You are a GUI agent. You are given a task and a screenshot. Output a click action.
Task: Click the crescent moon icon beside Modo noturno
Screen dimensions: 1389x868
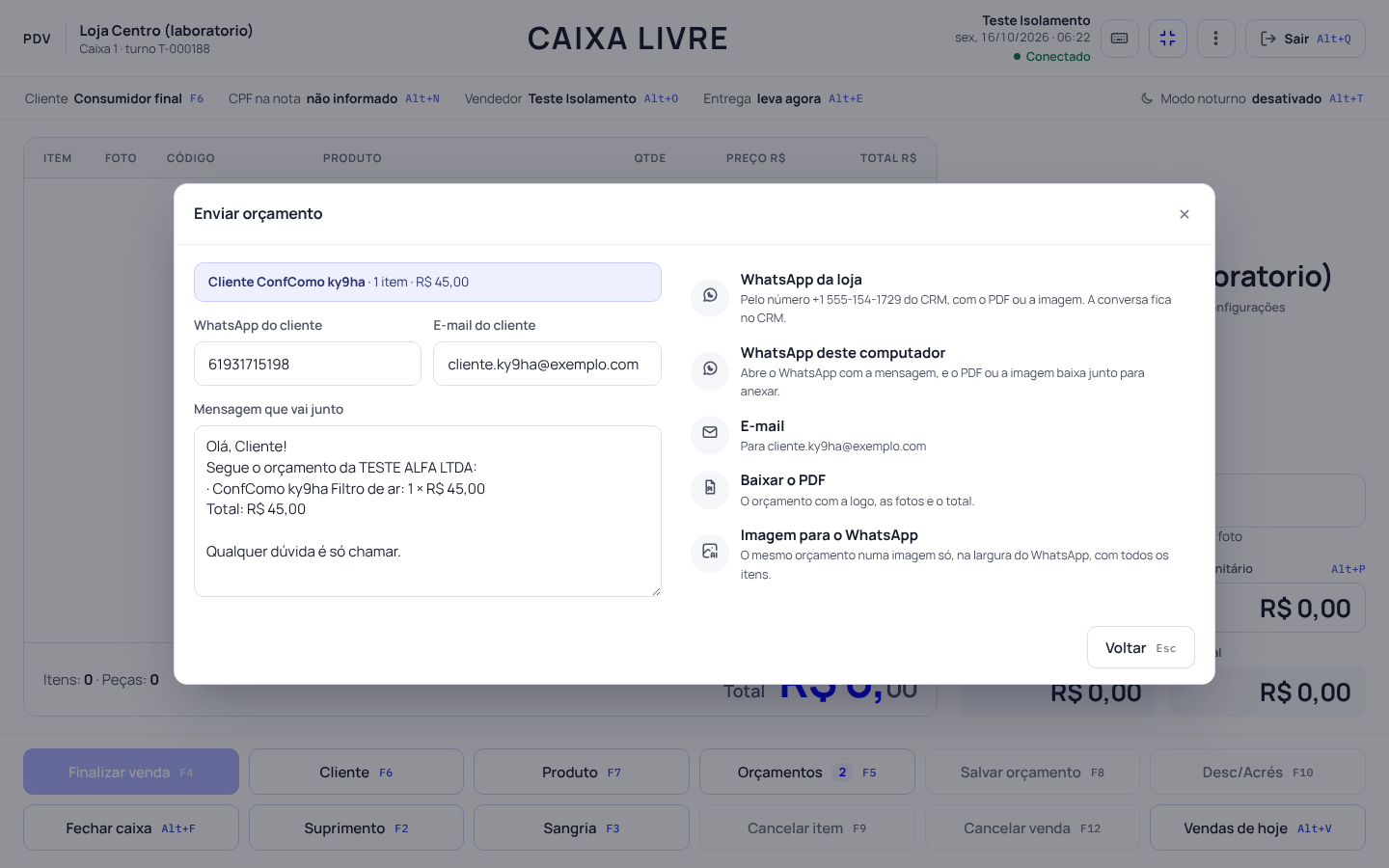pyautogui.click(x=1147, y=98)
